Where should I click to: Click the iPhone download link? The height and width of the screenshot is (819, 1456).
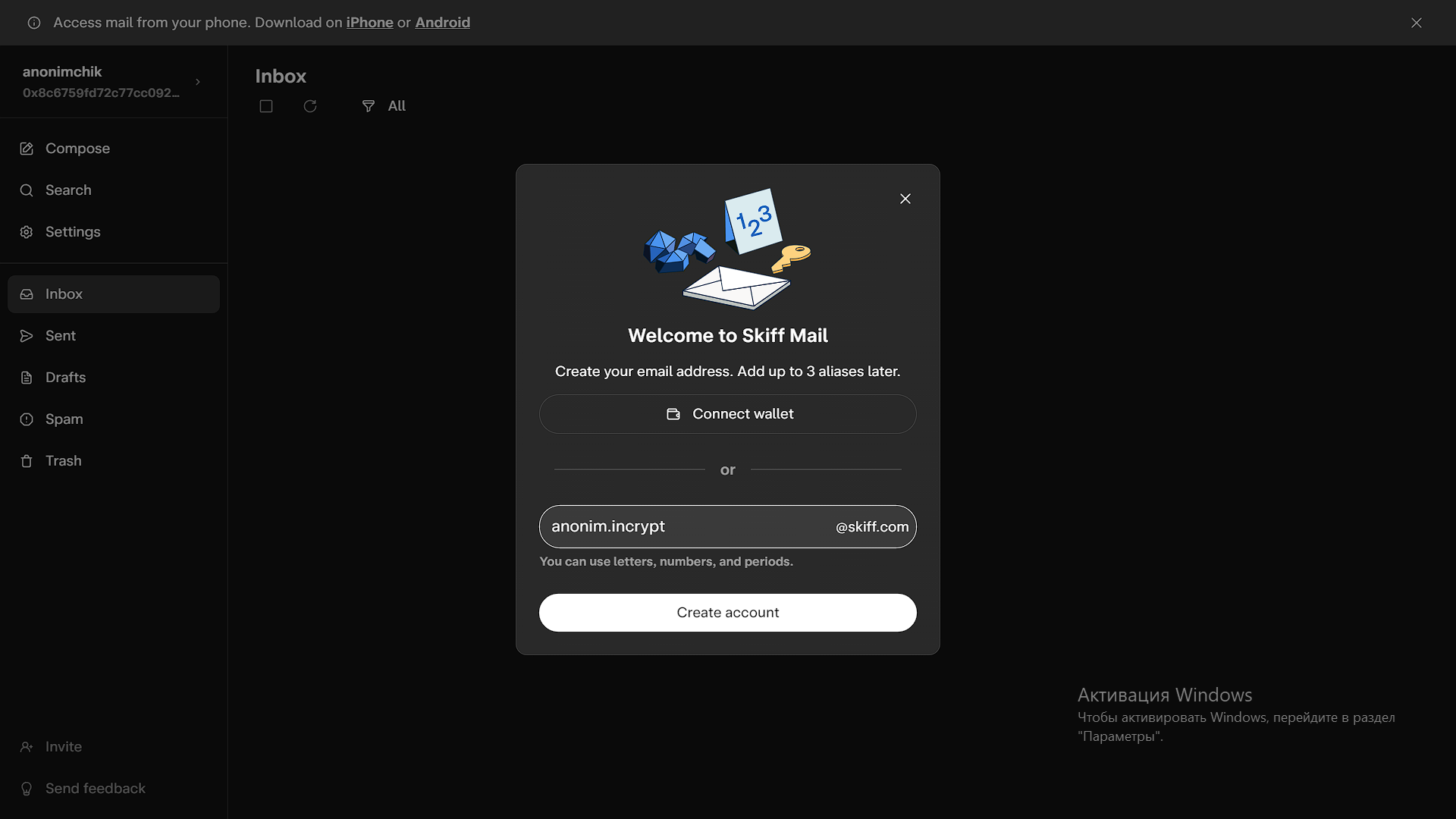pos(370,22)
